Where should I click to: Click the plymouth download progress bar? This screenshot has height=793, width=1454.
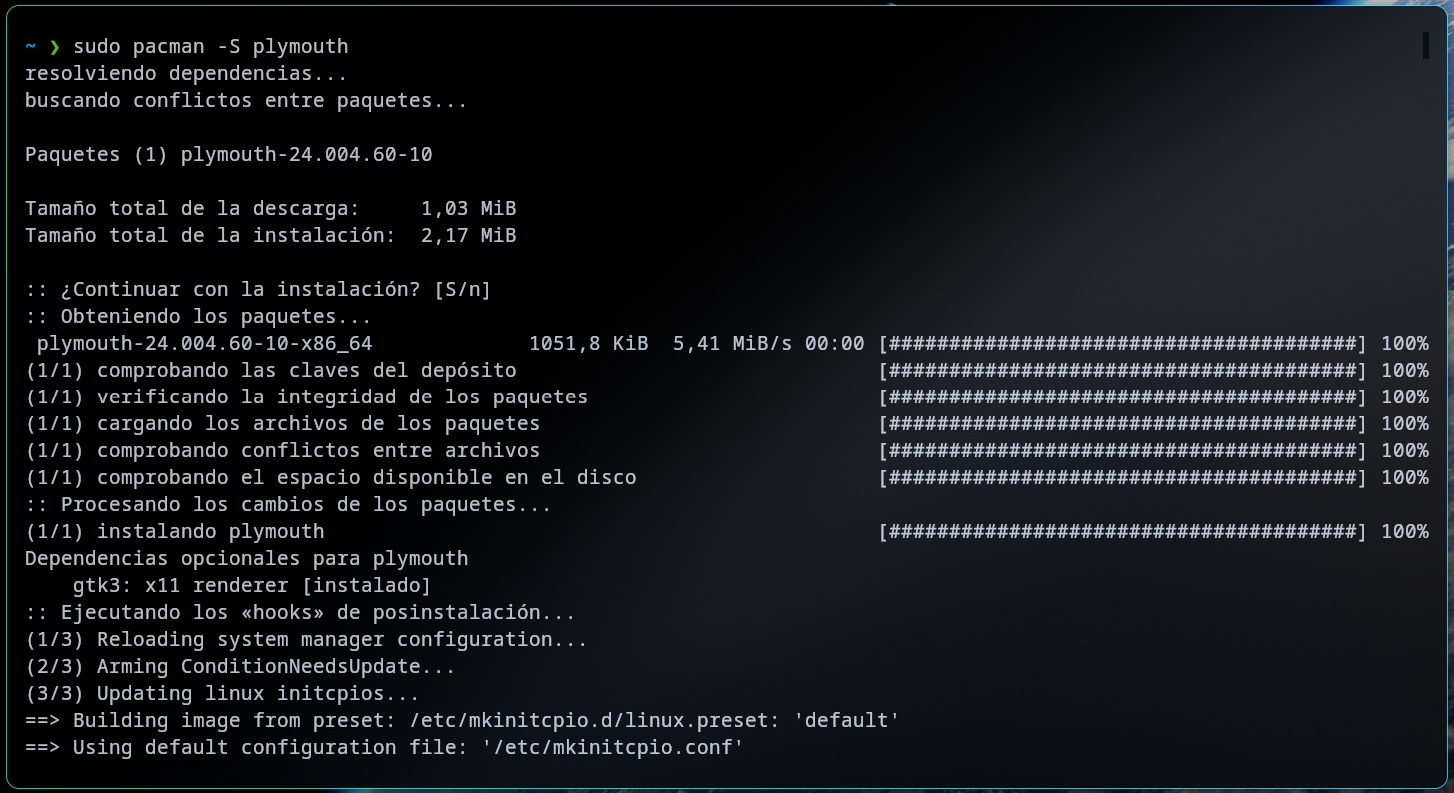pos(1122,343)
